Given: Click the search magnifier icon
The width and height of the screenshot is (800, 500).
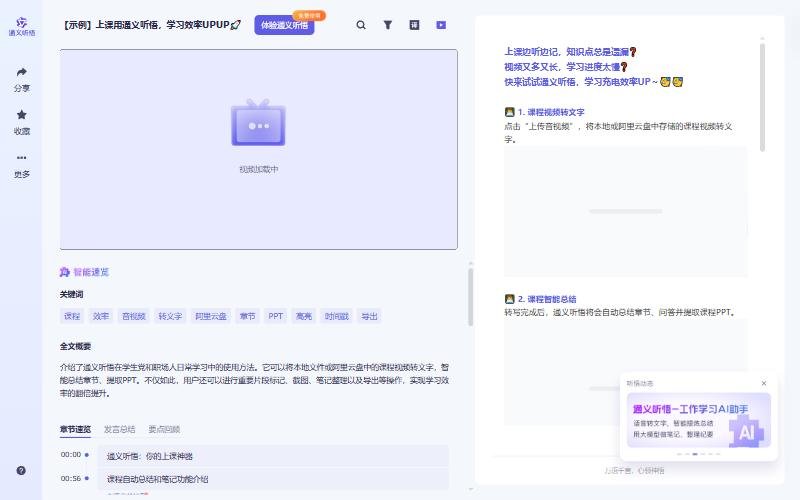Looking at the screenshot, I should pyautogui.click(x=361, y=25).
